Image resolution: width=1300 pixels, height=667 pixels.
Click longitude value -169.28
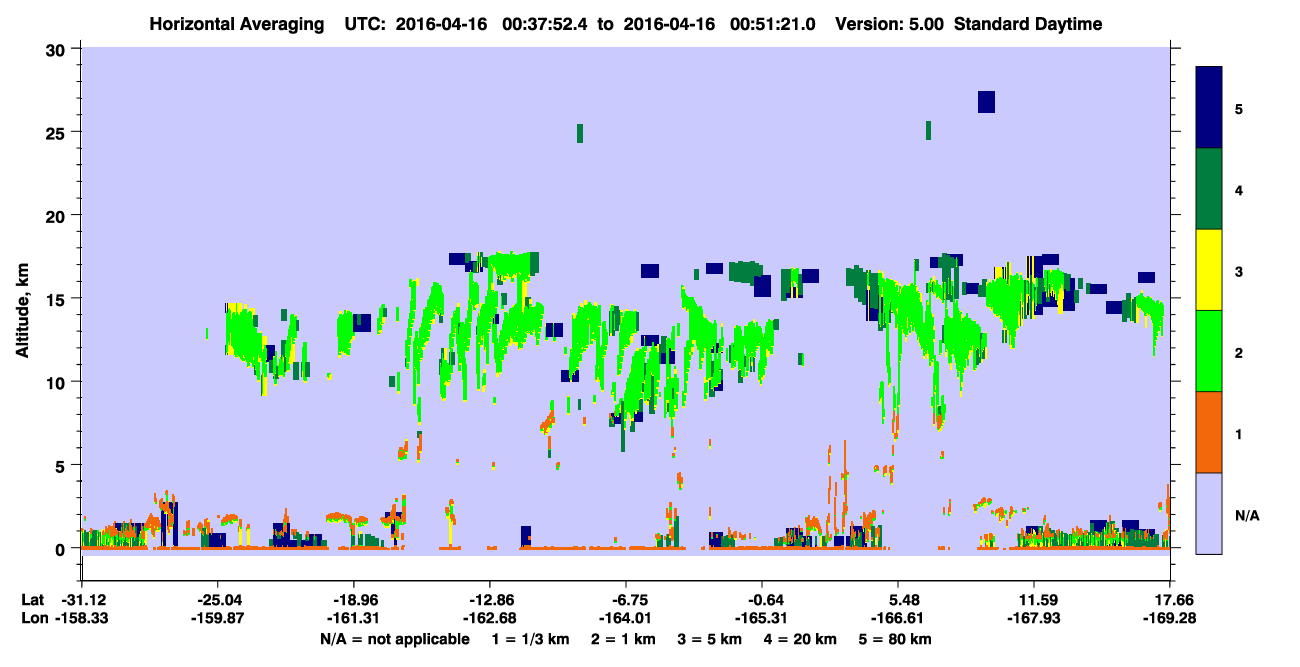pyautogui.click(x=1170, y=619)
